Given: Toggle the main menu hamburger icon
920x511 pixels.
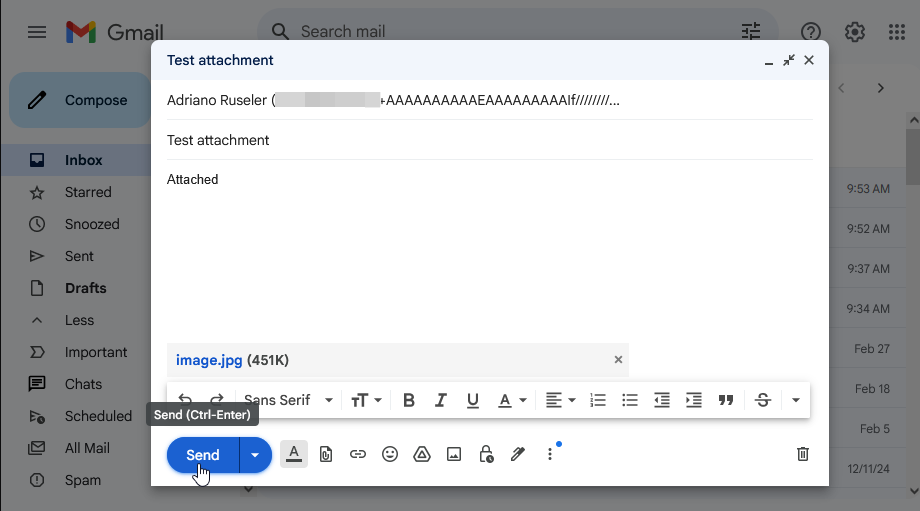Looking at the screenshot, I should point(37,32).
